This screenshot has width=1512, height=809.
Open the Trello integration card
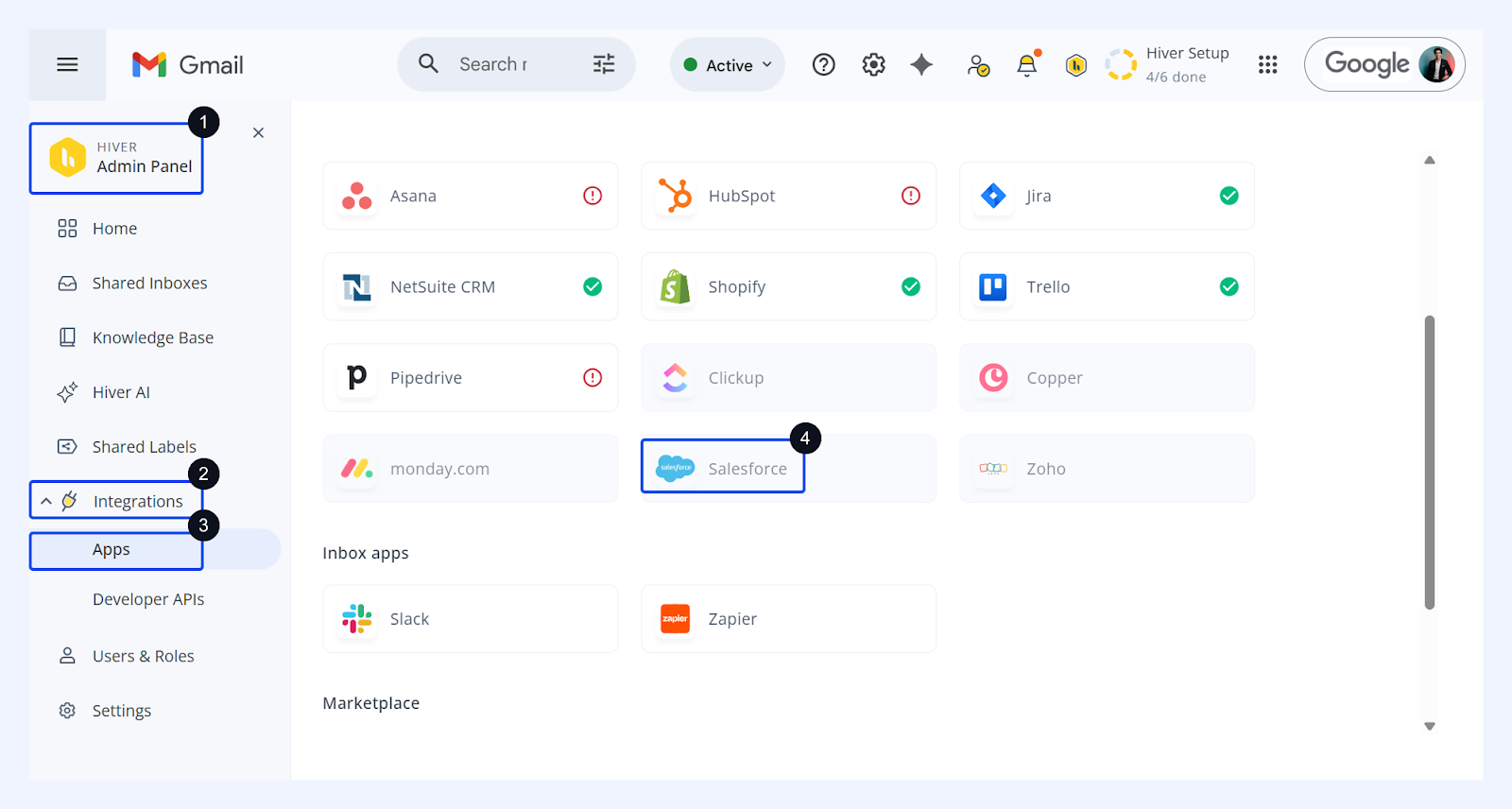click(x=1107, y=286)
